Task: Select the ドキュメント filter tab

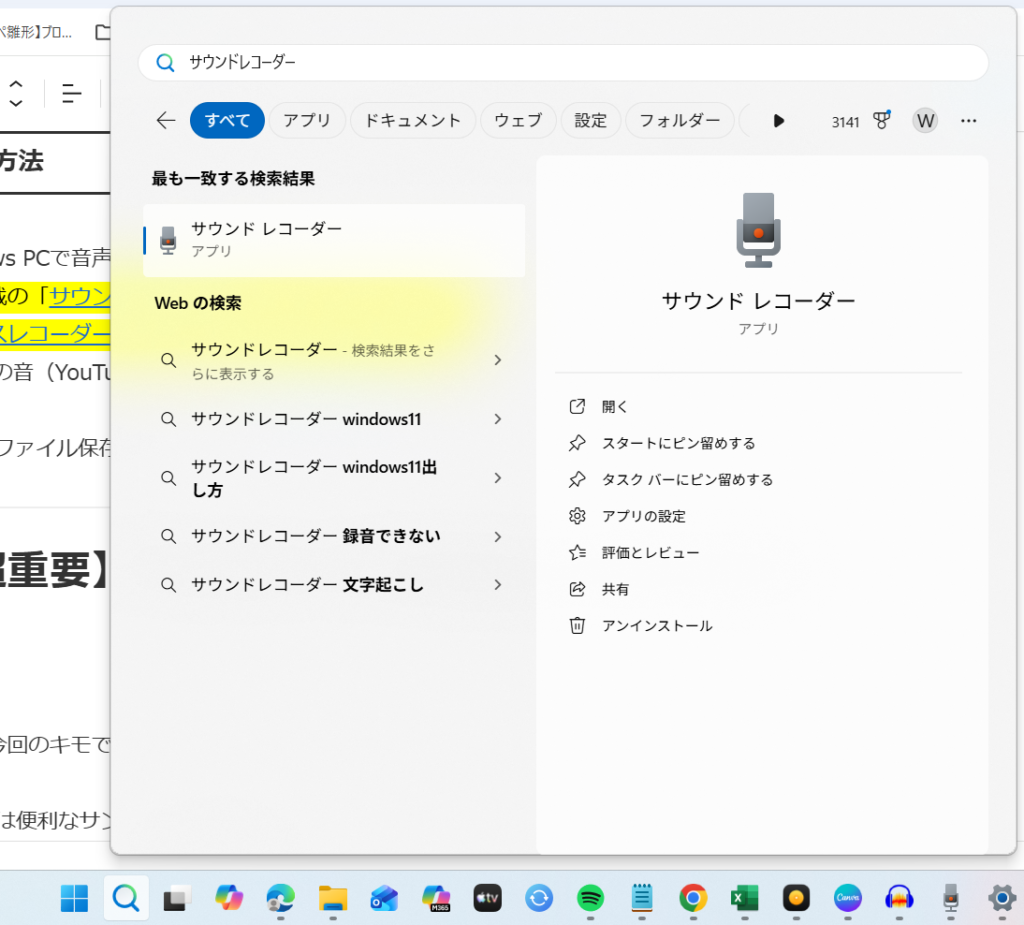Action: [413, 120]
